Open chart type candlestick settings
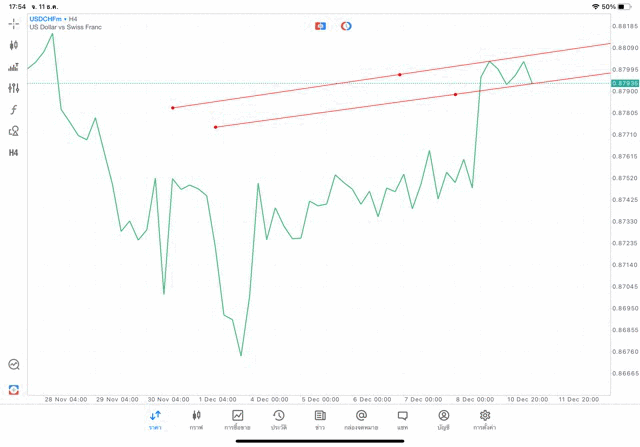640x447 pixels. (x=14, y=45)
